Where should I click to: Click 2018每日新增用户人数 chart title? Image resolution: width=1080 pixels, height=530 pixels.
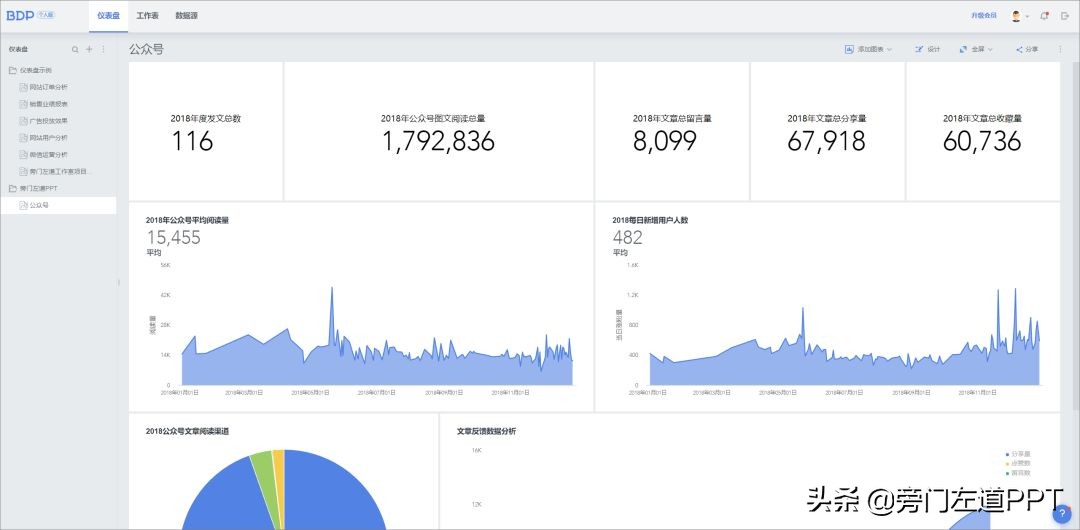(x=650, y=221)
